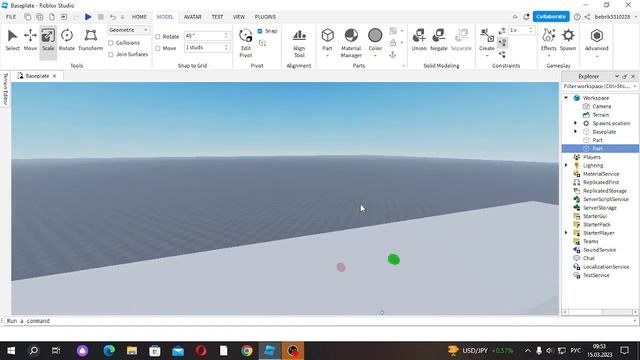The image size is (640, 360).
Task: Open the Align Tool
Action: (299, 43)
